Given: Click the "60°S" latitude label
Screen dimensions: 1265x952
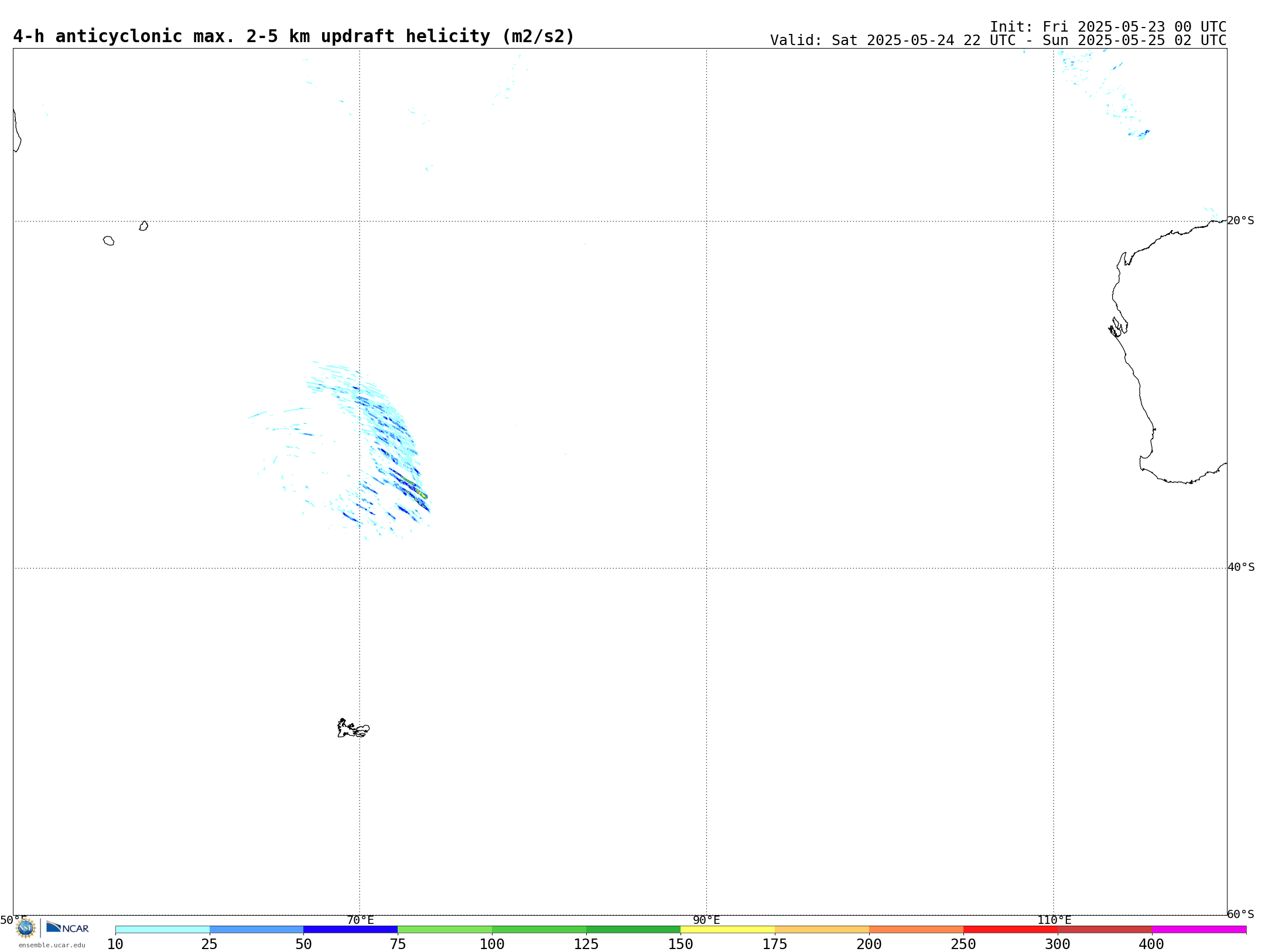Looking at the screenshot, I should pos(1241,914).
